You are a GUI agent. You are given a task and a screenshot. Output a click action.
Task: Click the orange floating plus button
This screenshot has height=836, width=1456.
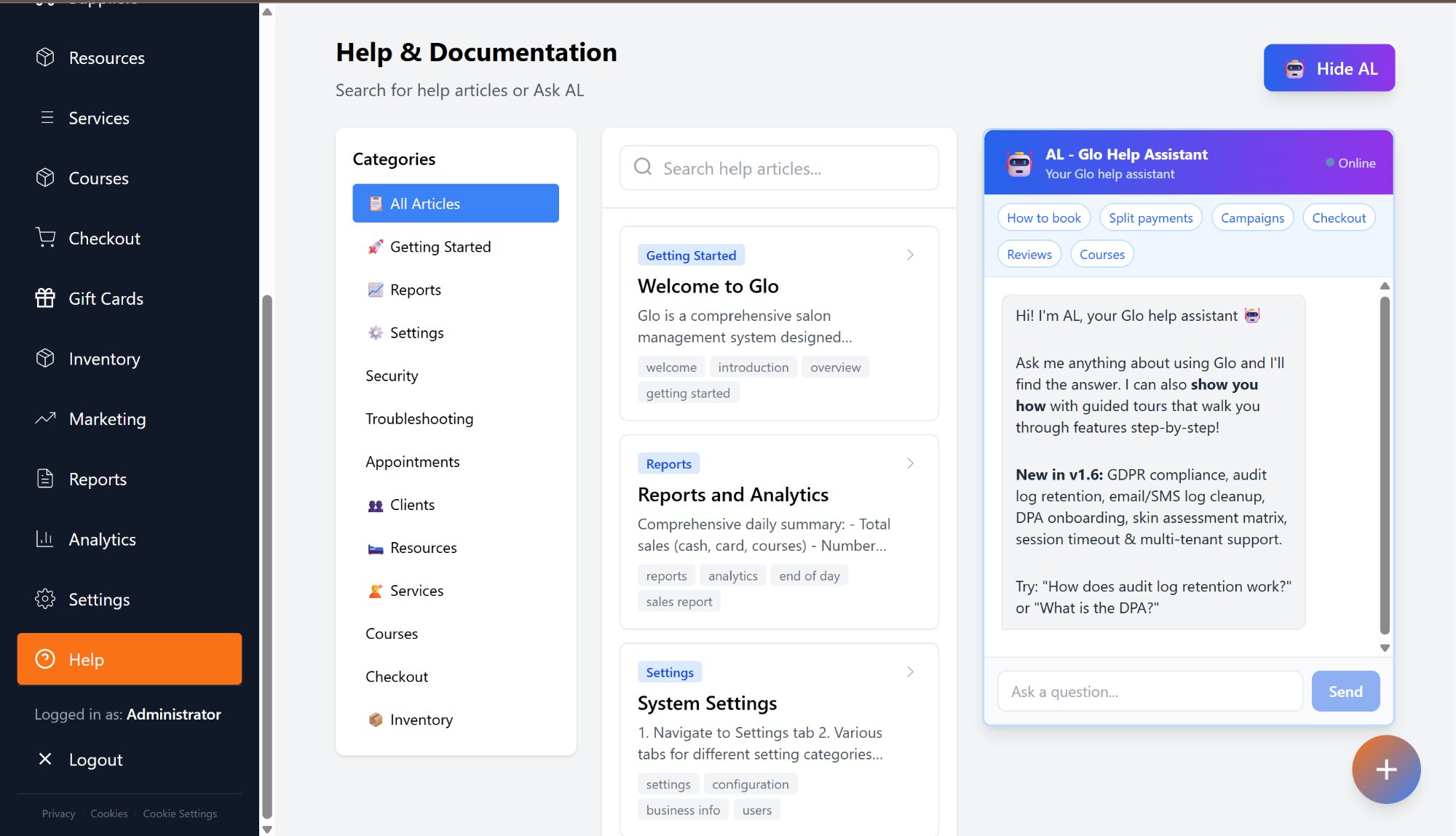tap(1385, 769)
